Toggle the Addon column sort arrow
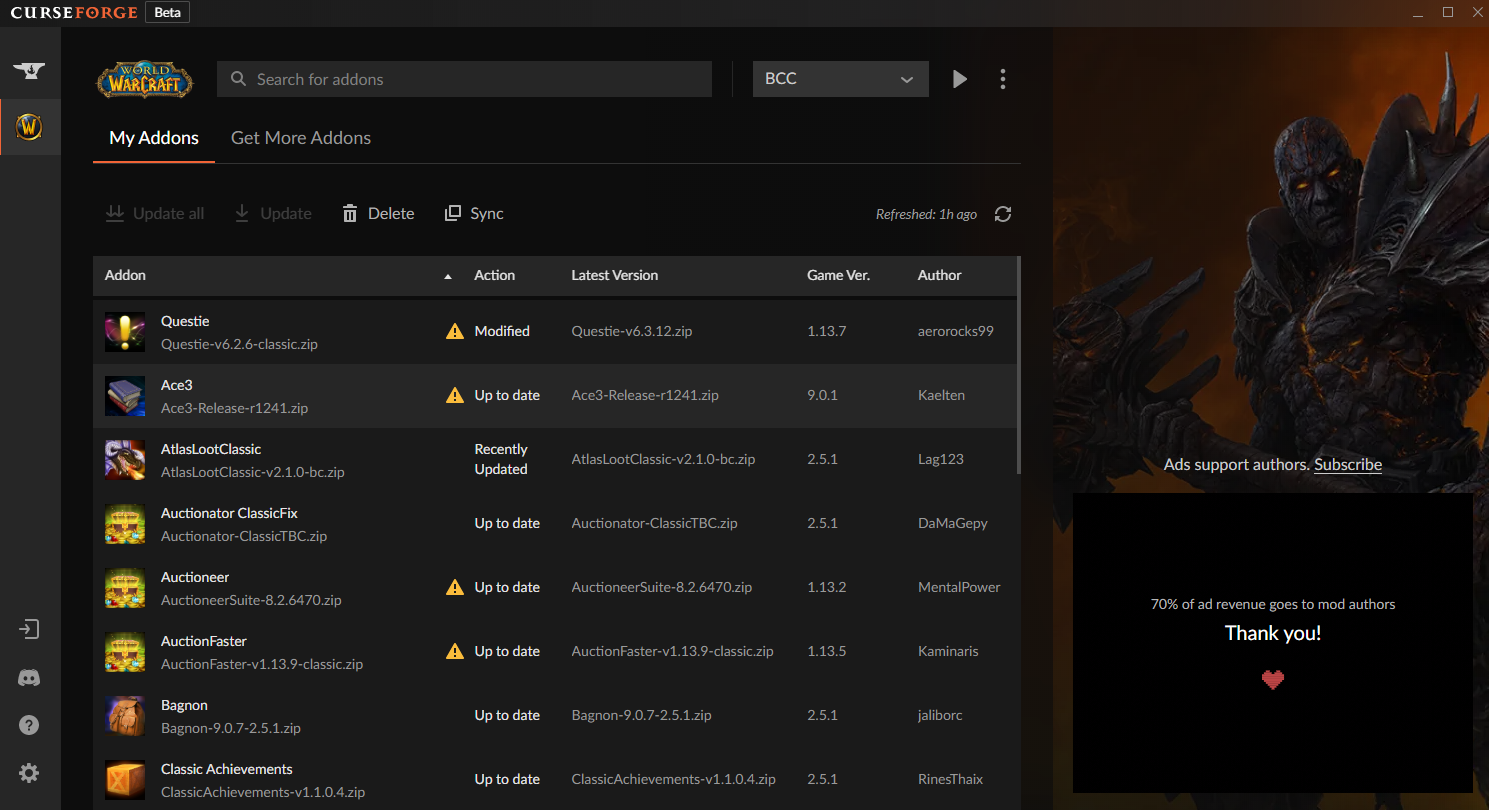This screenshot has width=1489, height=810. (448, 276)
